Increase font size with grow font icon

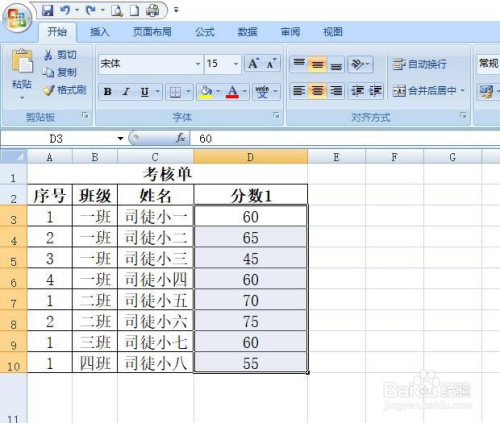(253, 63)
